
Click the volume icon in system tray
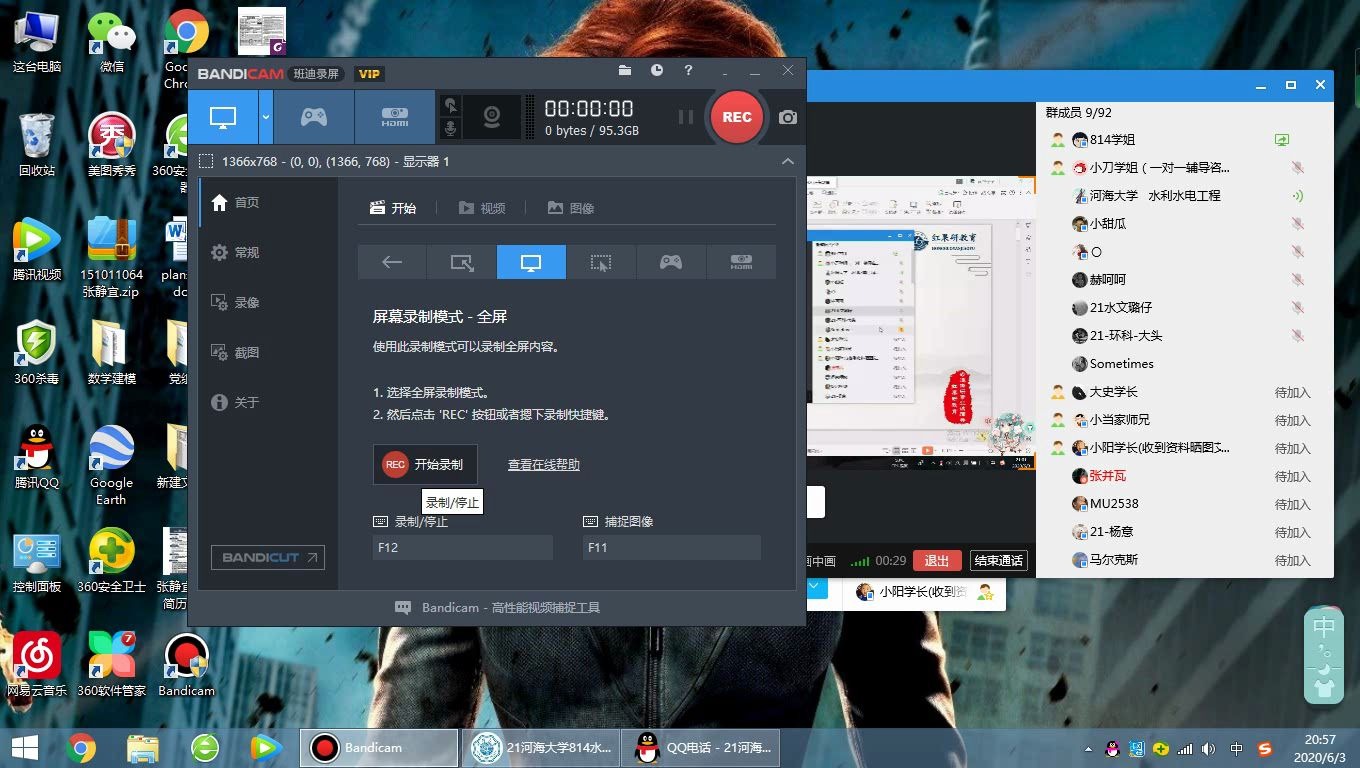click(x=1209, y=748)
